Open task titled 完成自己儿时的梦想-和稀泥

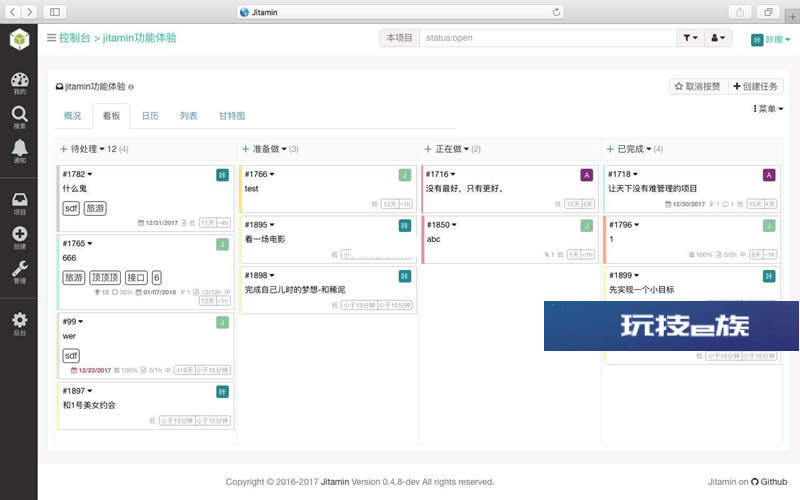pyautogui.click(x=295, y=290)
